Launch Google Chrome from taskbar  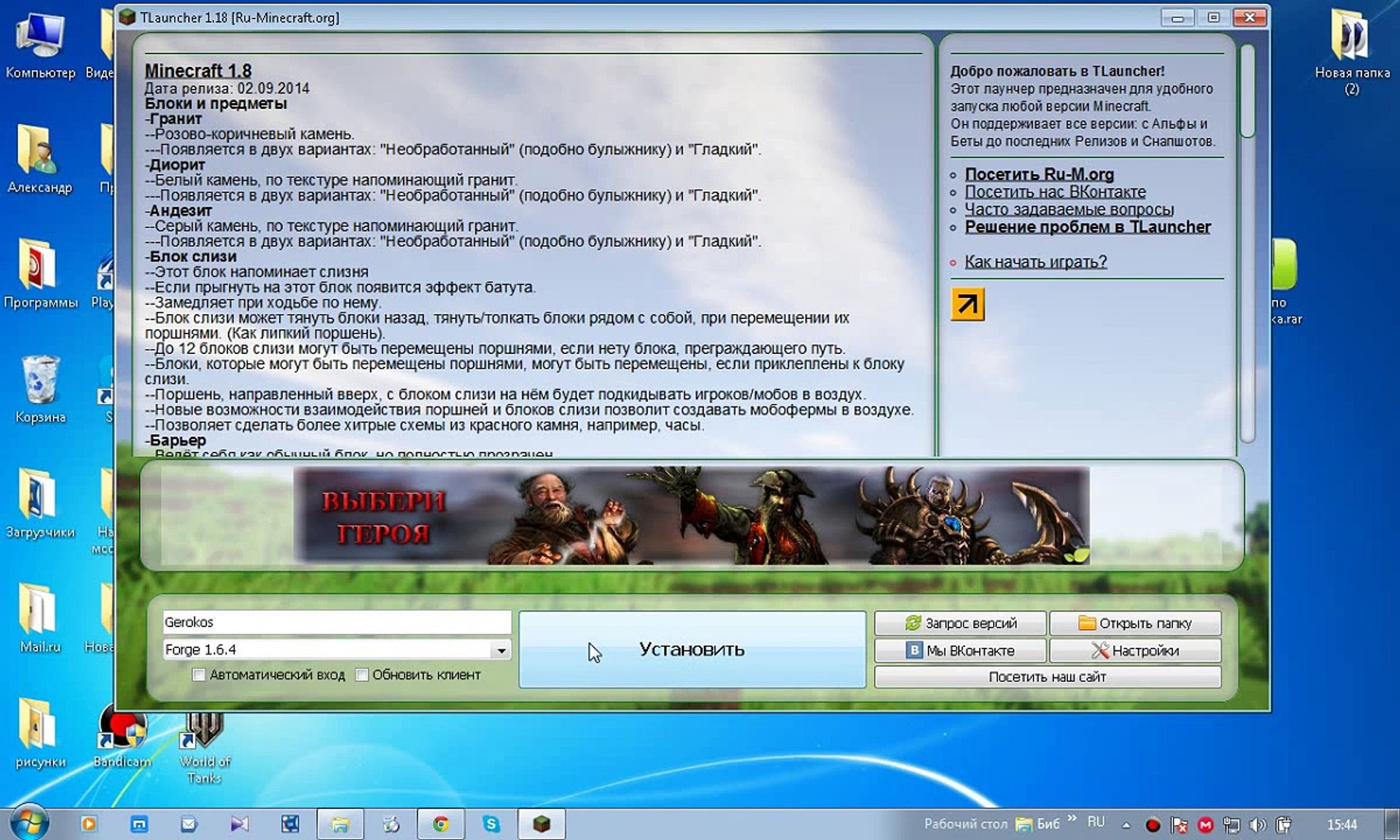[441, 824]
